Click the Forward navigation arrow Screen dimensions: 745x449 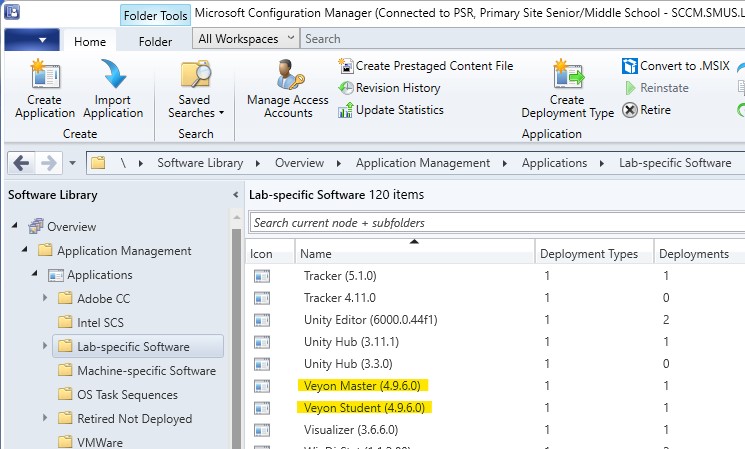pyautogui.click(x=48, y=163)
